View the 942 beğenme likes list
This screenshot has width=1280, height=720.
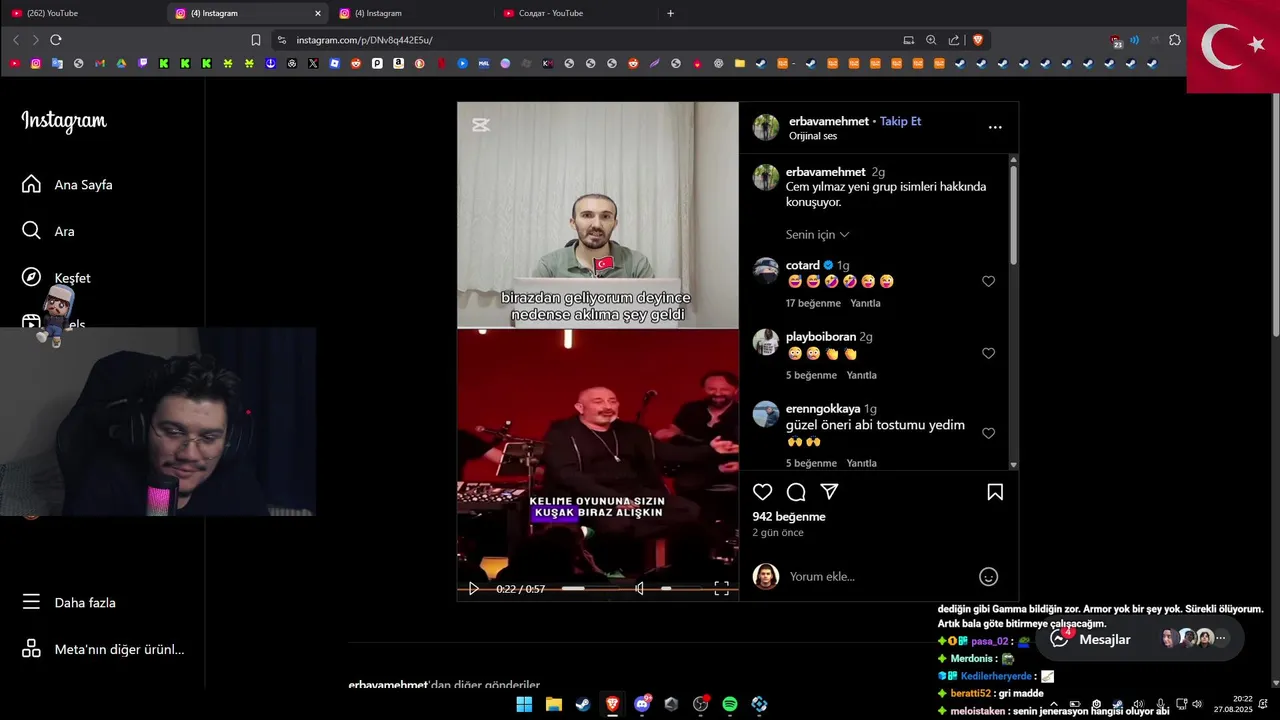789,517
